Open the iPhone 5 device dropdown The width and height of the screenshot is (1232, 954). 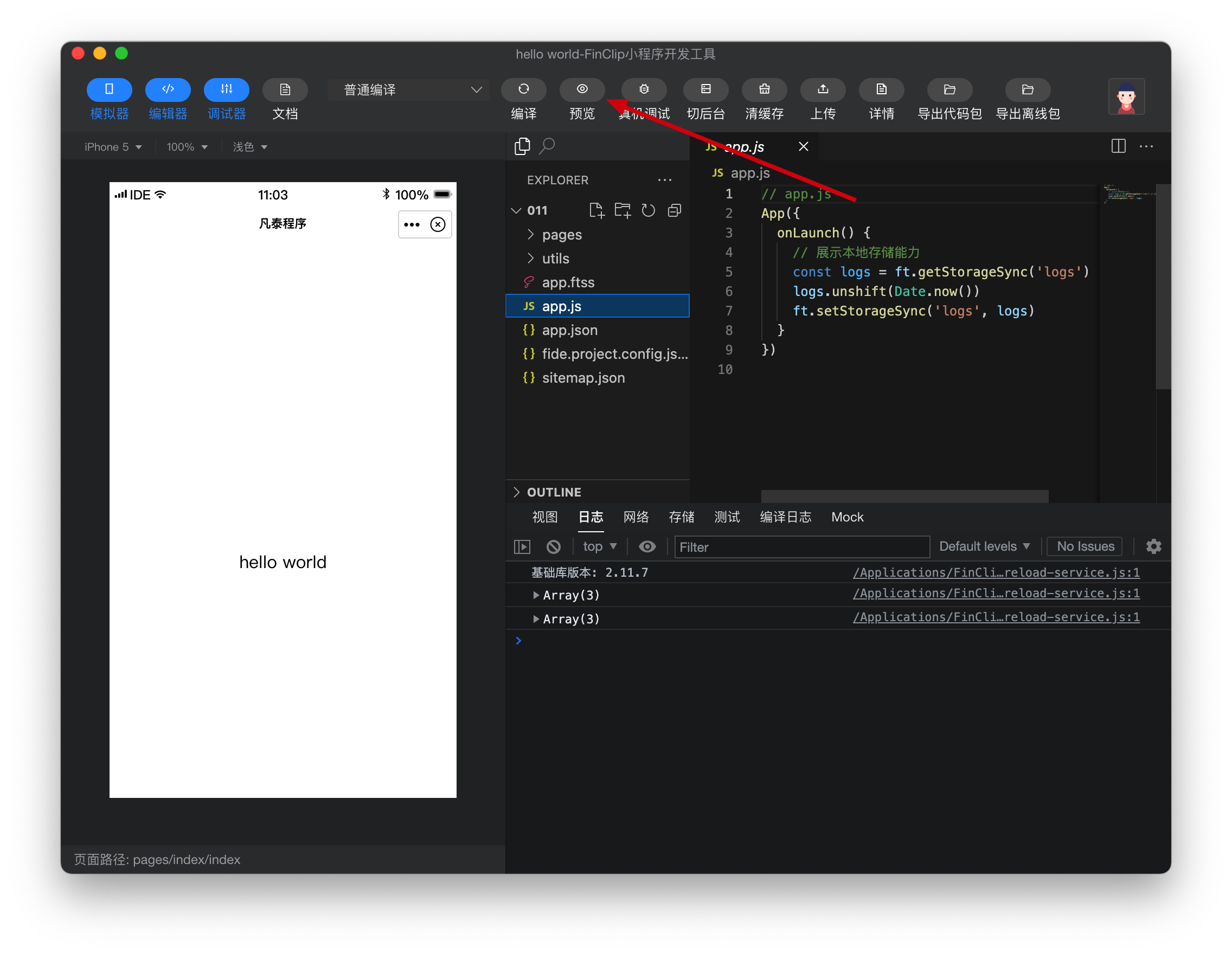coord(112,146)
